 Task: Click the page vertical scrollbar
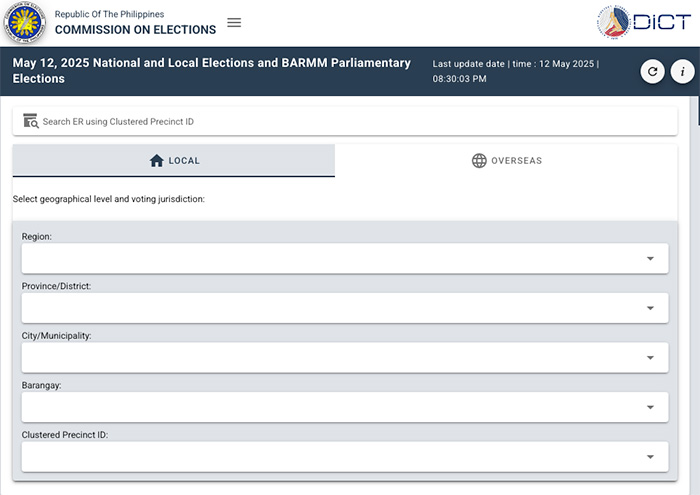[x=695, y=295]
